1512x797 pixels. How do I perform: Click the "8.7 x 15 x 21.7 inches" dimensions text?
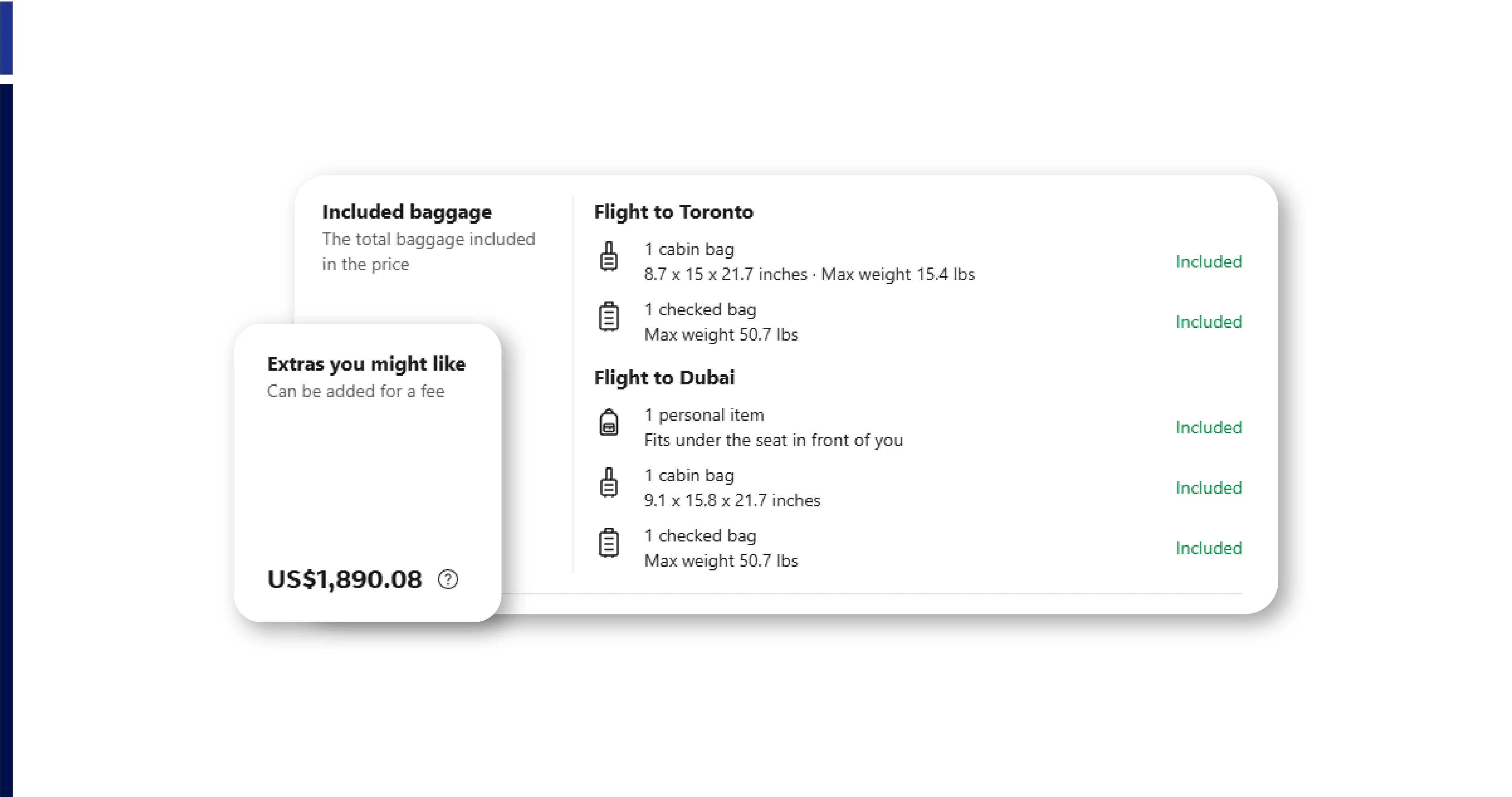pos(725,274)
